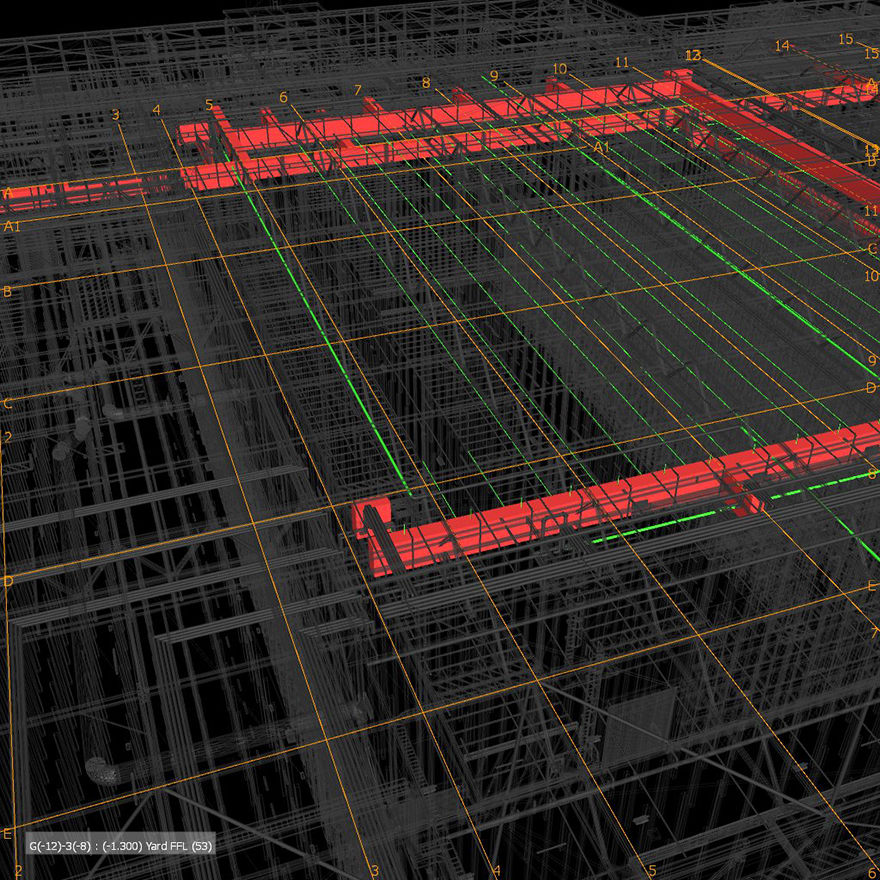Image resolution: width=880 pixels, height=880 pixels.
Task: Pick grid label 9 on the top axis
Action: [x=493, y=76]
